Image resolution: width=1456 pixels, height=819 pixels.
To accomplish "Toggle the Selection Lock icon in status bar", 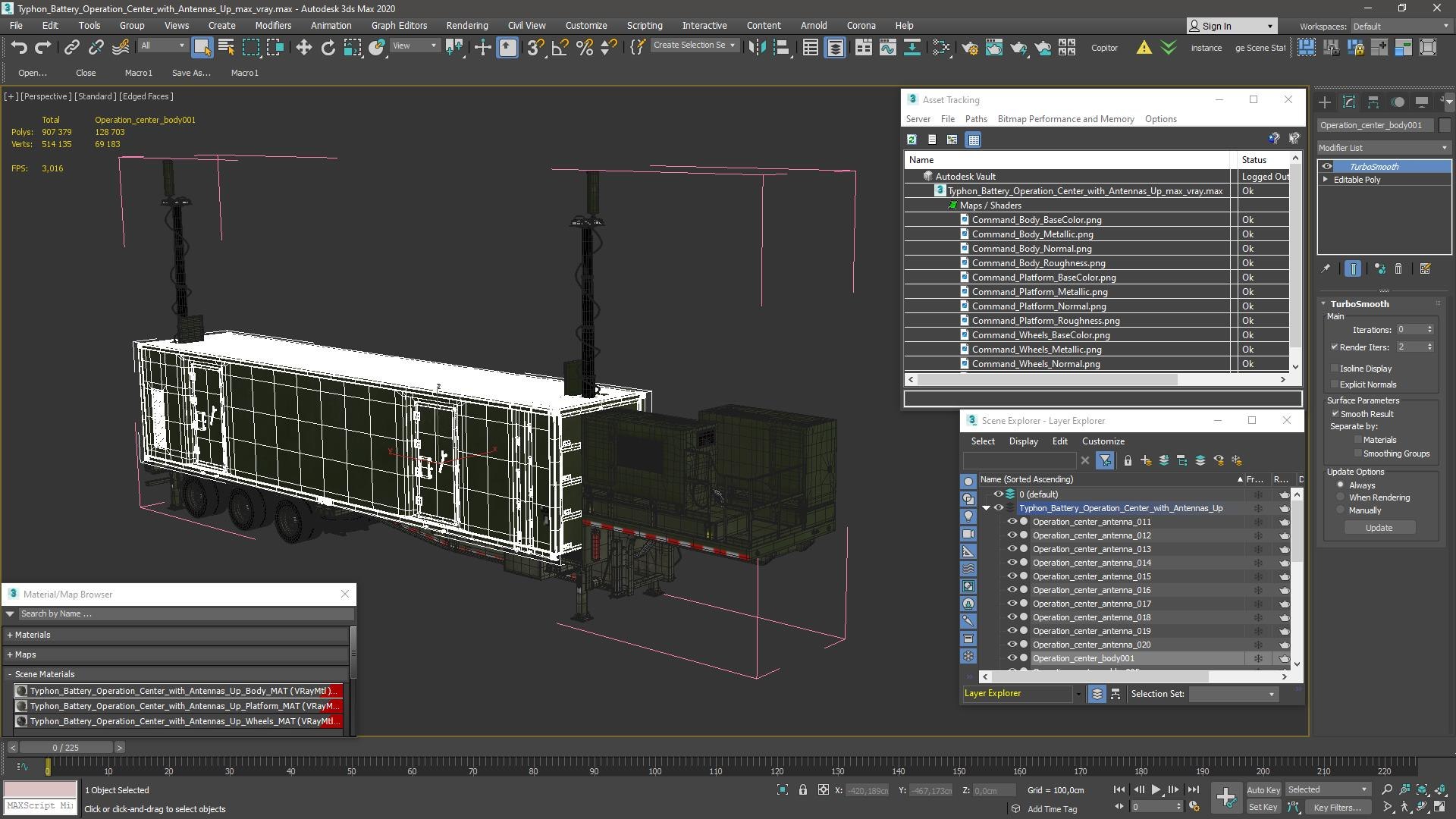I will pyautogui.click(x=803, y=789).
